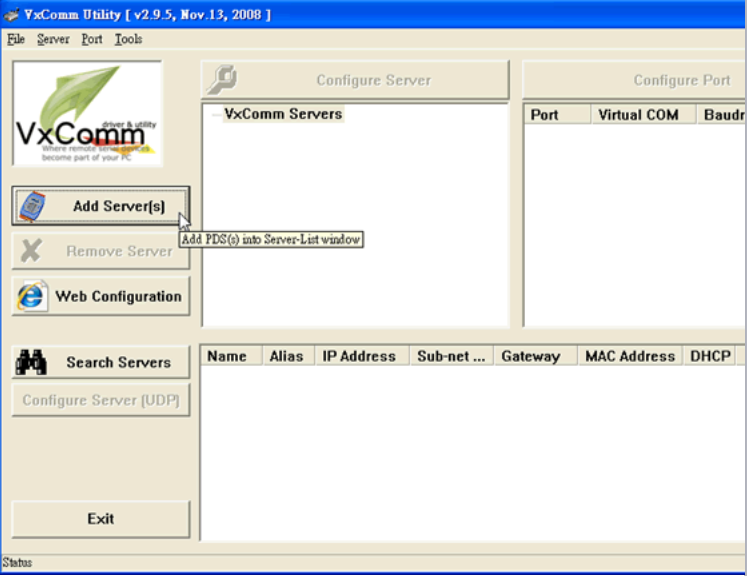Click the Virtual COM column header
The width and height of the screenshot is (747, 576).
tap(644, 115)
